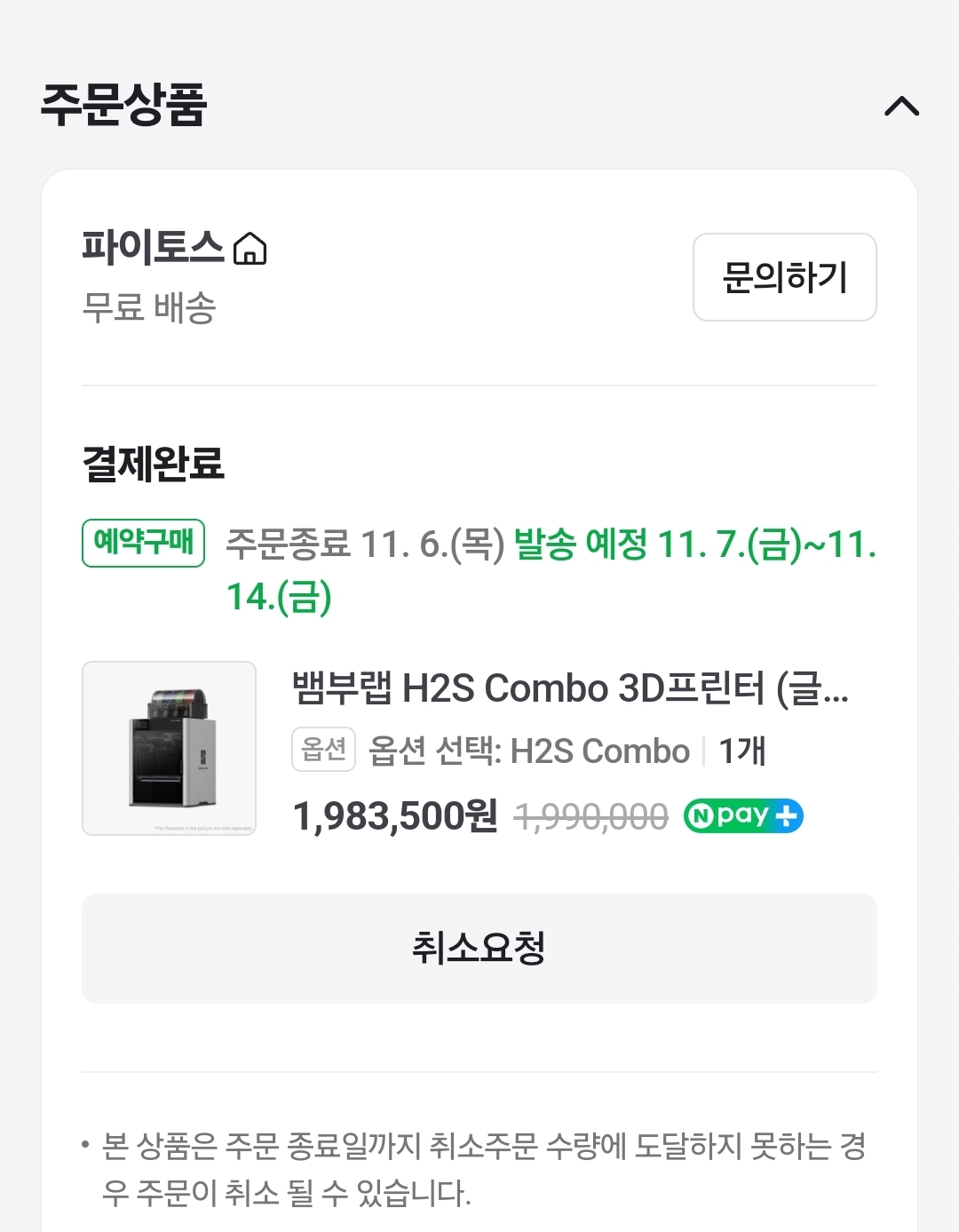Image resolution: width=959 pixels, height=1232 pixels.
Task: Click the Npay plus badge icon
Action: [743, 815]
